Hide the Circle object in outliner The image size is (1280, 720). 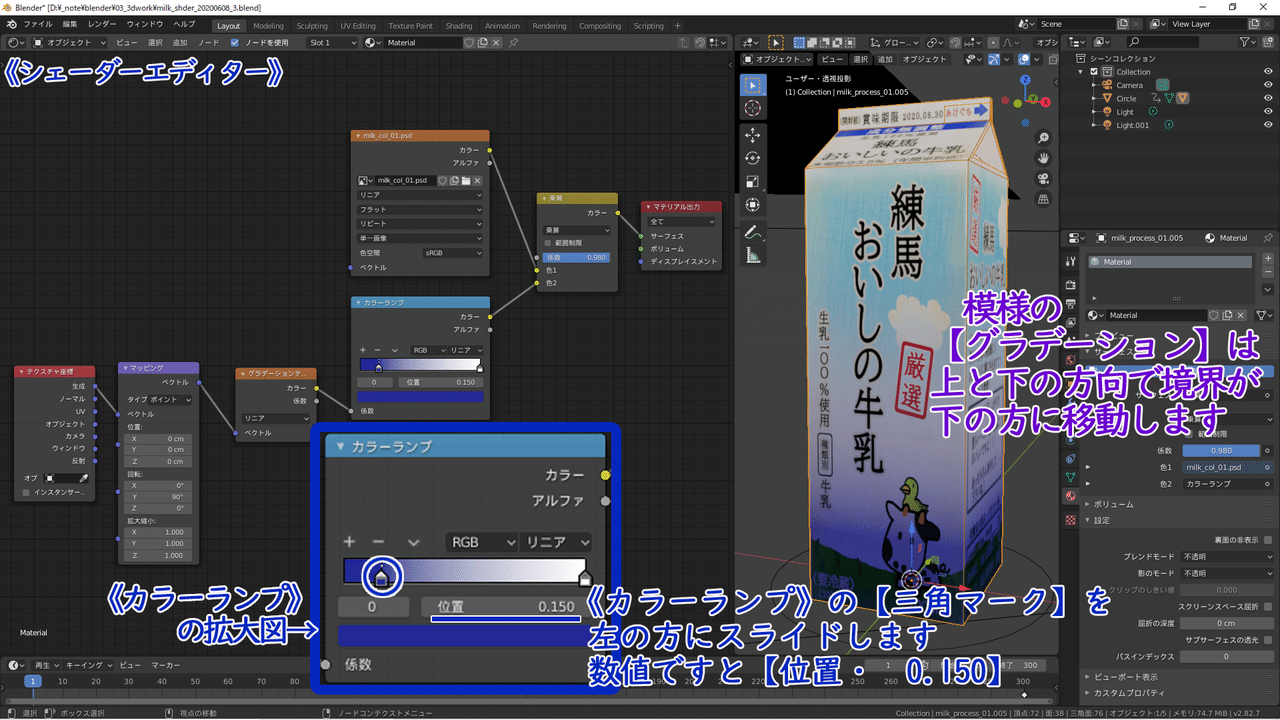tap(1268, 98)
